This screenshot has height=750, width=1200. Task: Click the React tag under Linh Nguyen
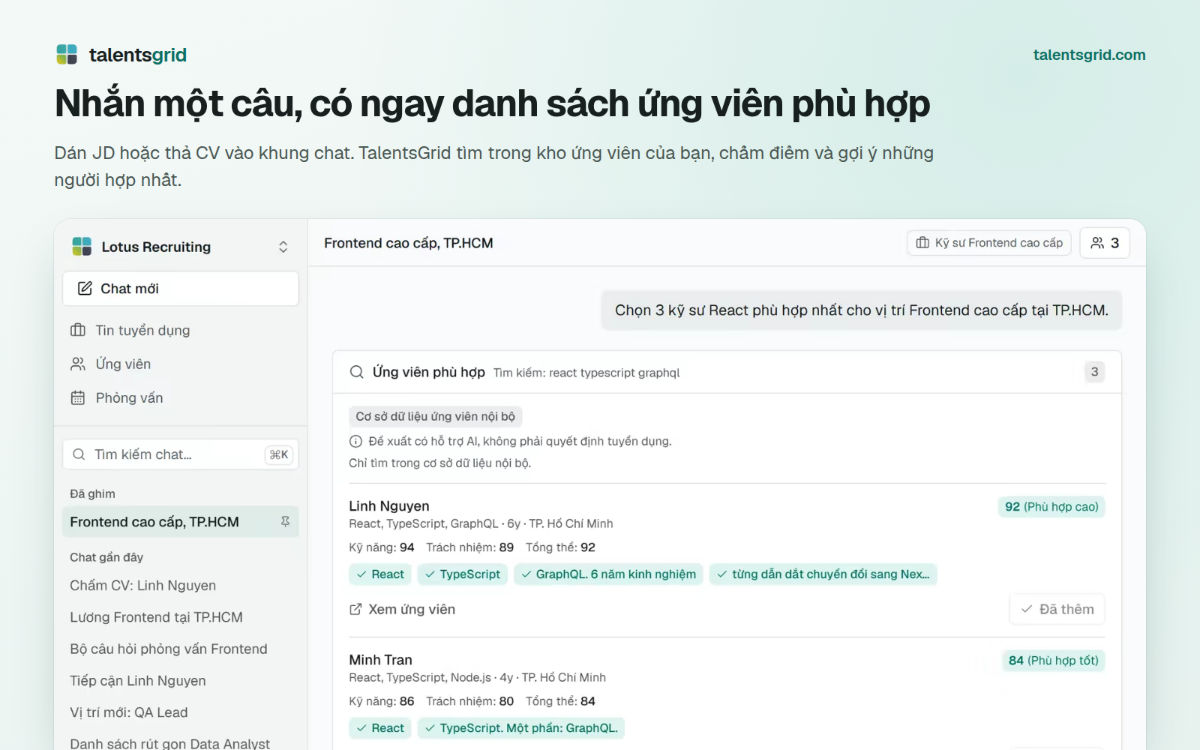click(x=380, y=574)
